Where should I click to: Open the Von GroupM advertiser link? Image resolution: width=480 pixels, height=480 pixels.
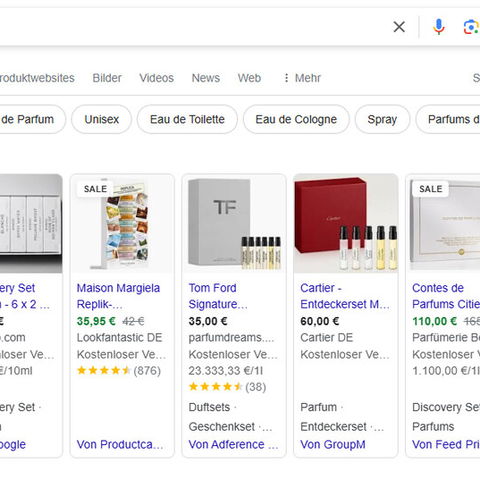click(333, 444)
